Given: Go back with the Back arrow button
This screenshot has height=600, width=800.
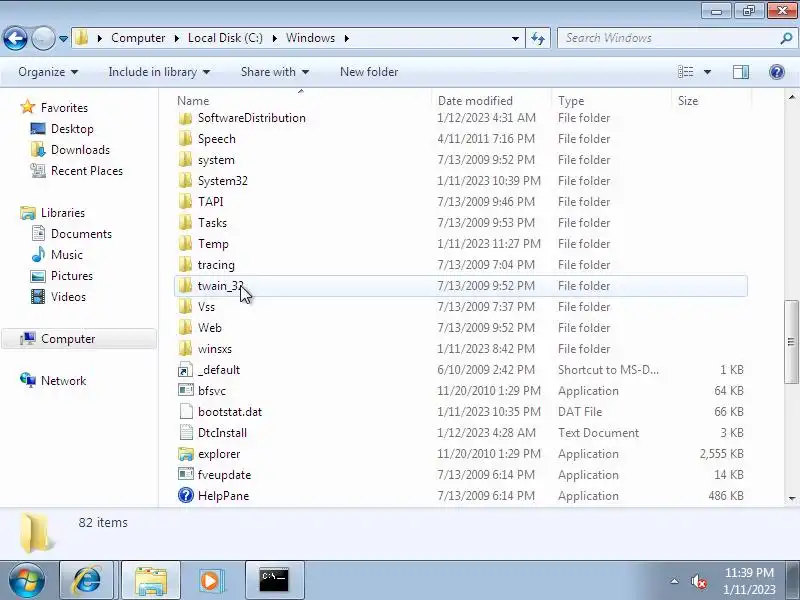Looking at the screenshot, I should 15,38.
